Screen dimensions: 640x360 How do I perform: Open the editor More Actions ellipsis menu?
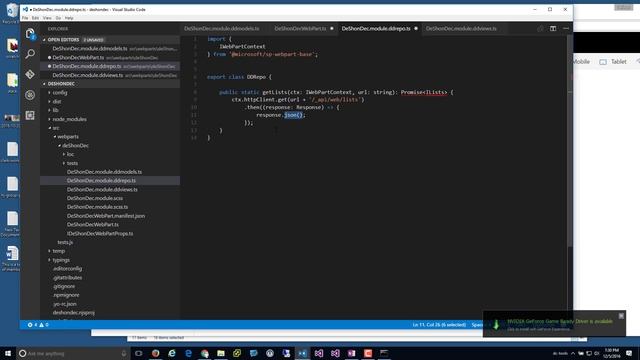[566, 29]
